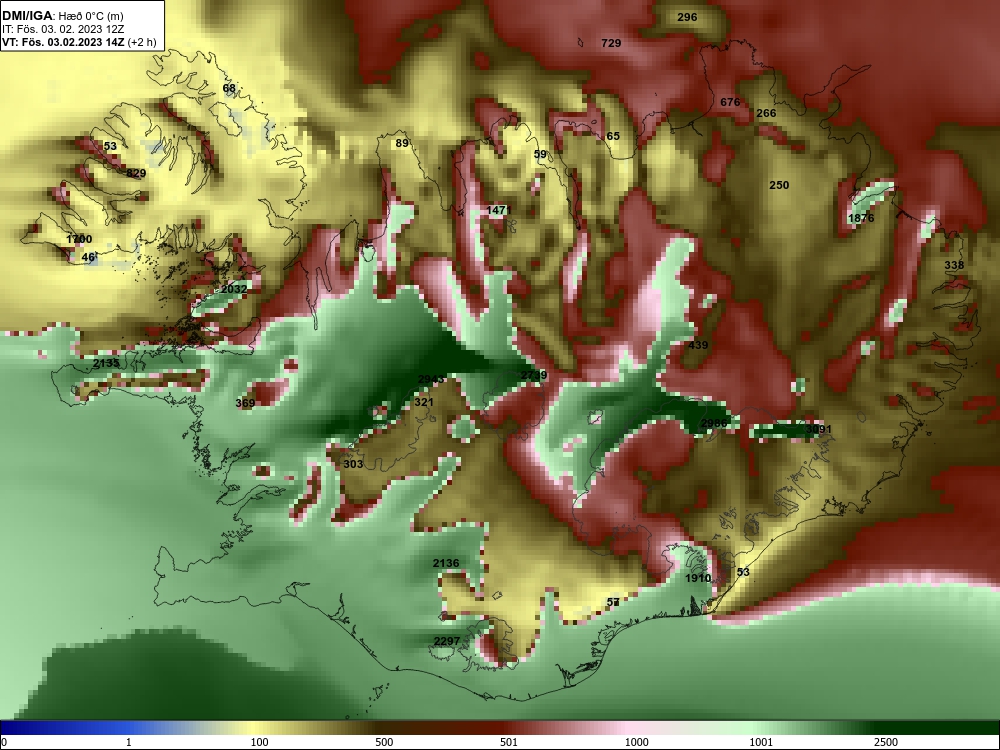The image size is (1000, 750).
Task: Click the 3091 map value
Action: [x=819, y=429]
